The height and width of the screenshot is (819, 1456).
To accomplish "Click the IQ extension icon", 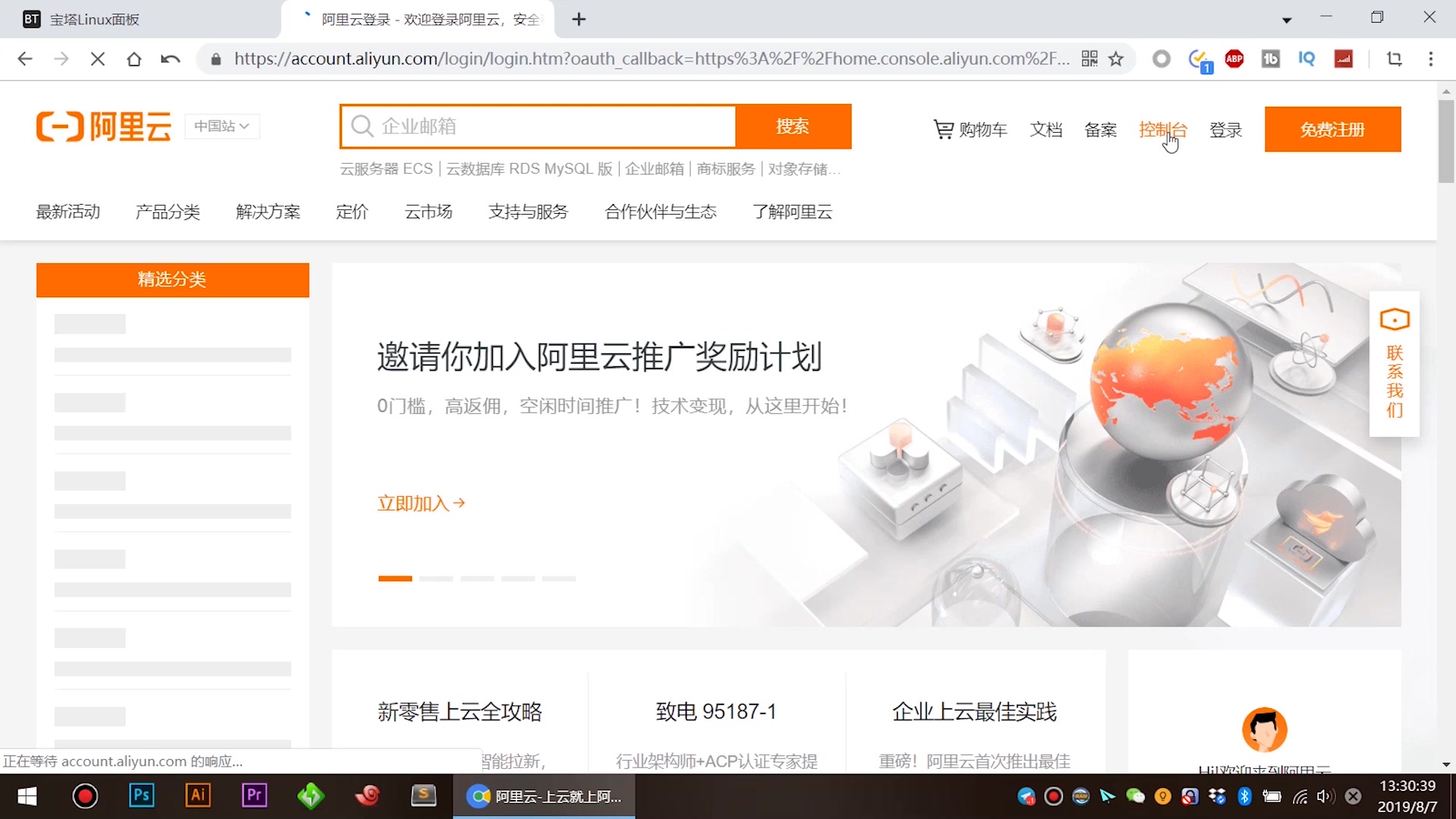I will 1307,59.
